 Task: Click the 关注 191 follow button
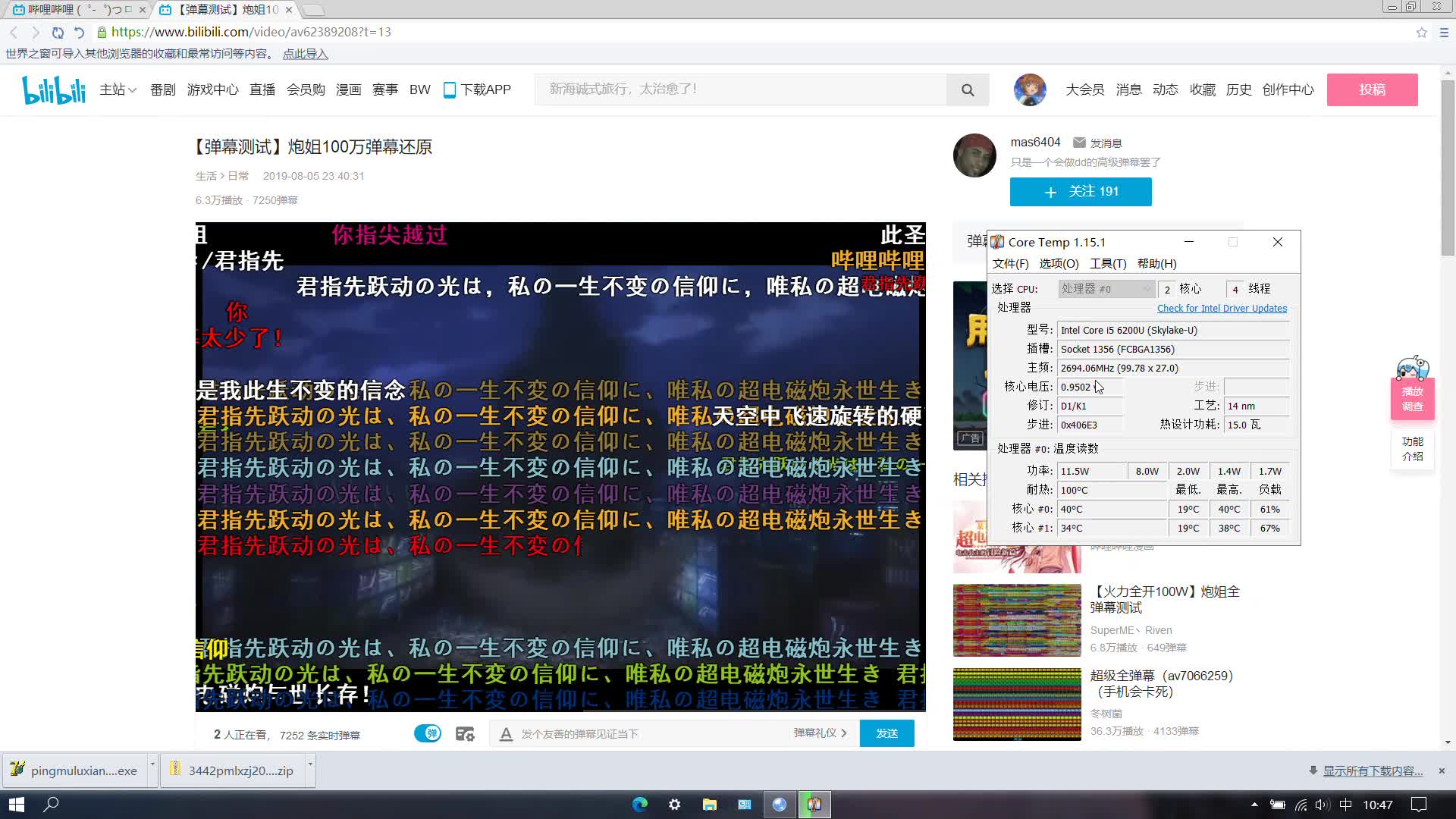[x=1080, y=192]
